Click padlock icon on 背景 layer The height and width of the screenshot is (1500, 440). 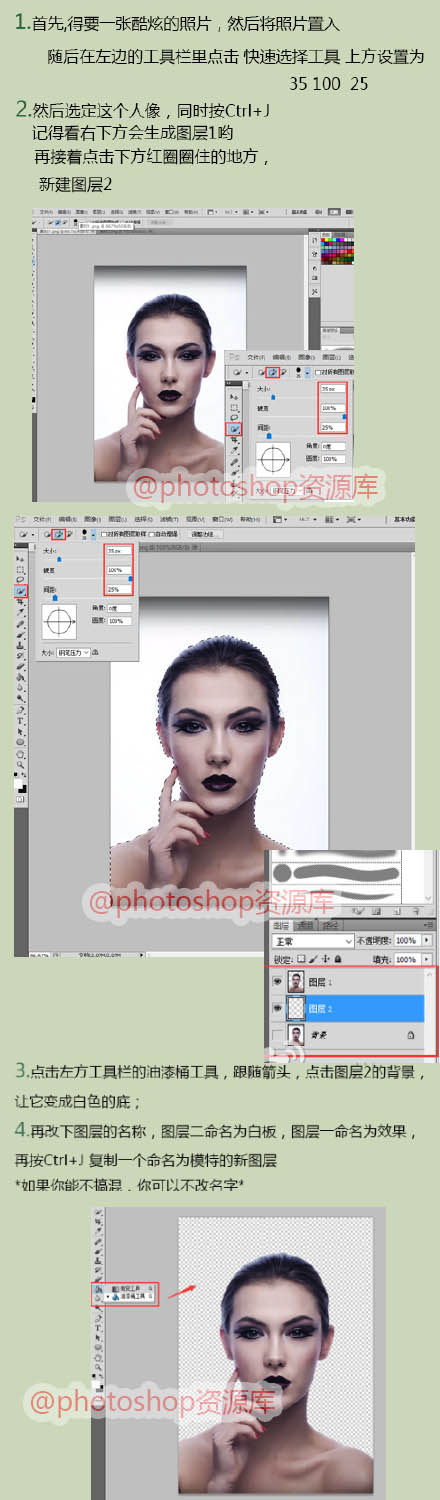(410, 1035)
